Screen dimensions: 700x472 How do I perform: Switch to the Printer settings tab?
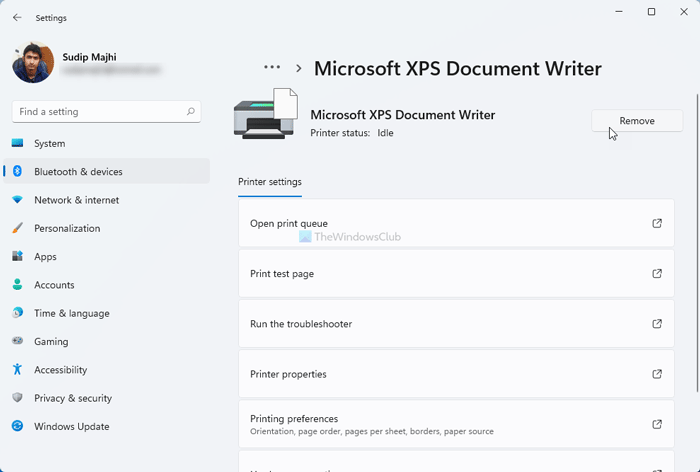(x=270, y=182)
